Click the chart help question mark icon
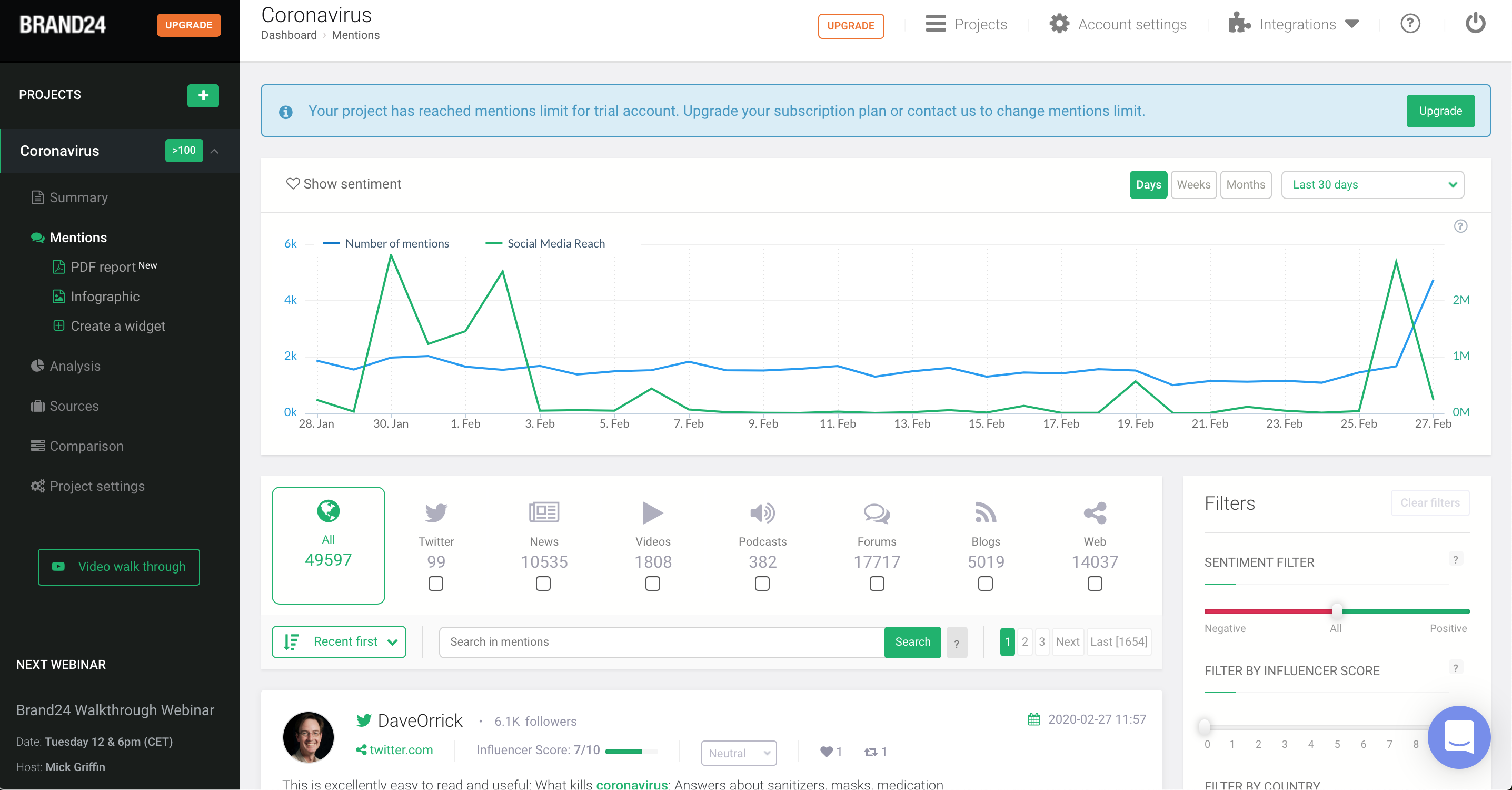 (x=1460, y=226)
